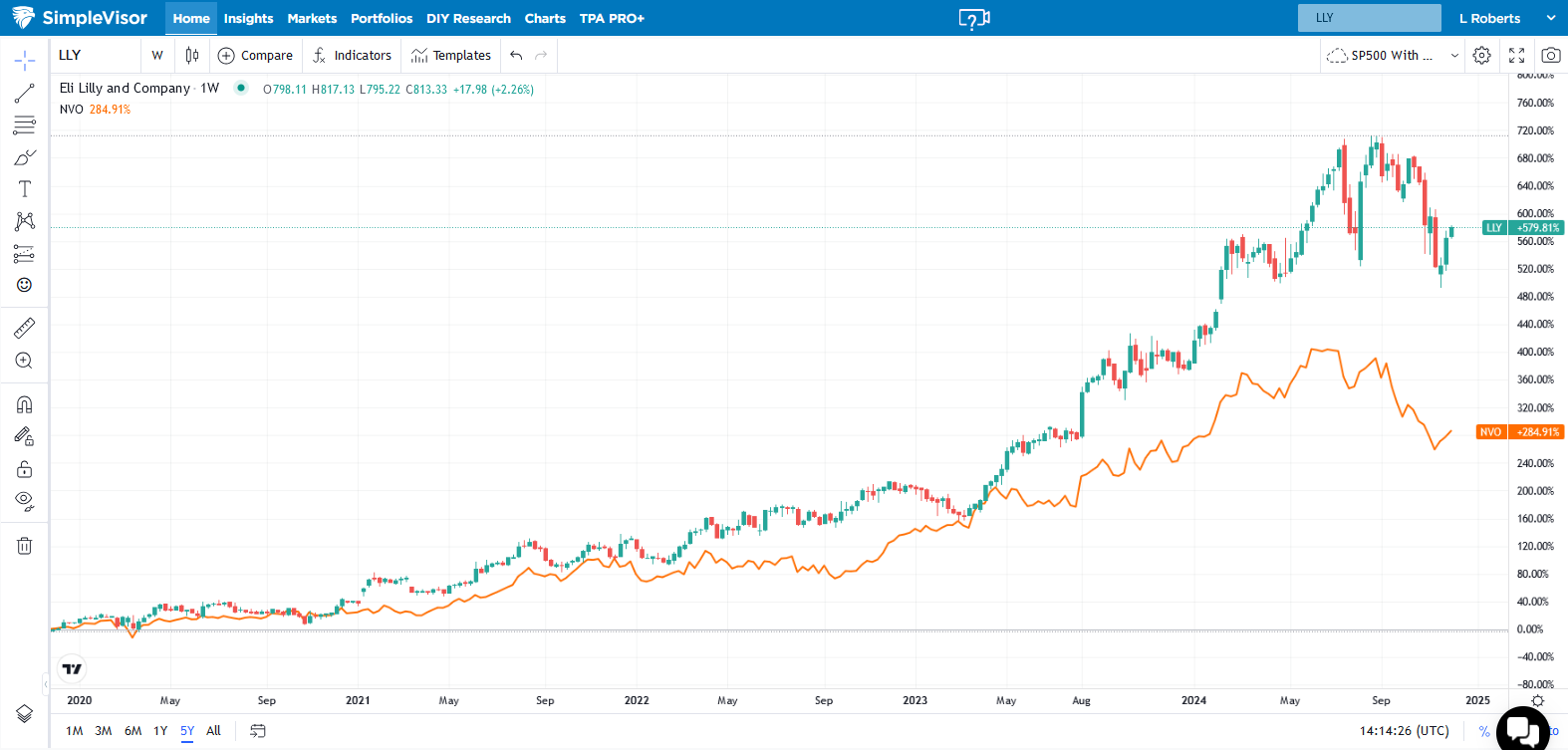This screenshot has width=1568, height=750.
Task: Open the prediction and measurement tools
Action: pos(25,253)
